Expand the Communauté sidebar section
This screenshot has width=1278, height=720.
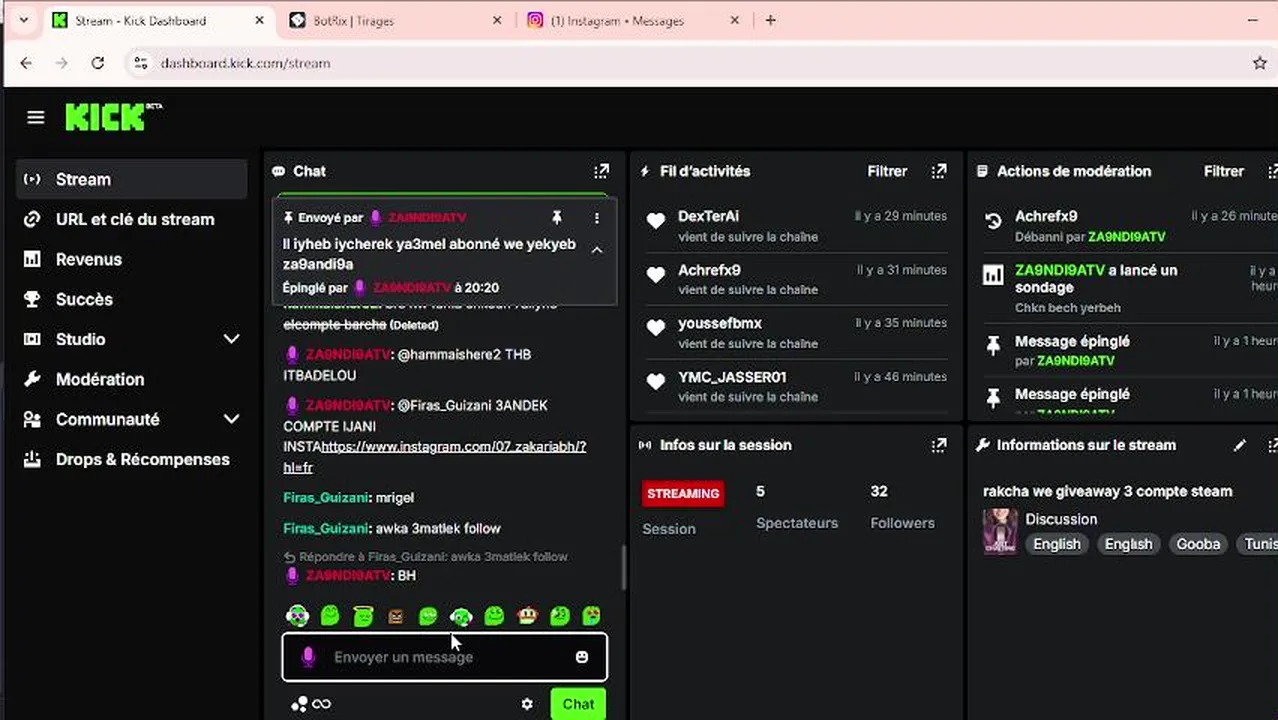coord(231,419)
